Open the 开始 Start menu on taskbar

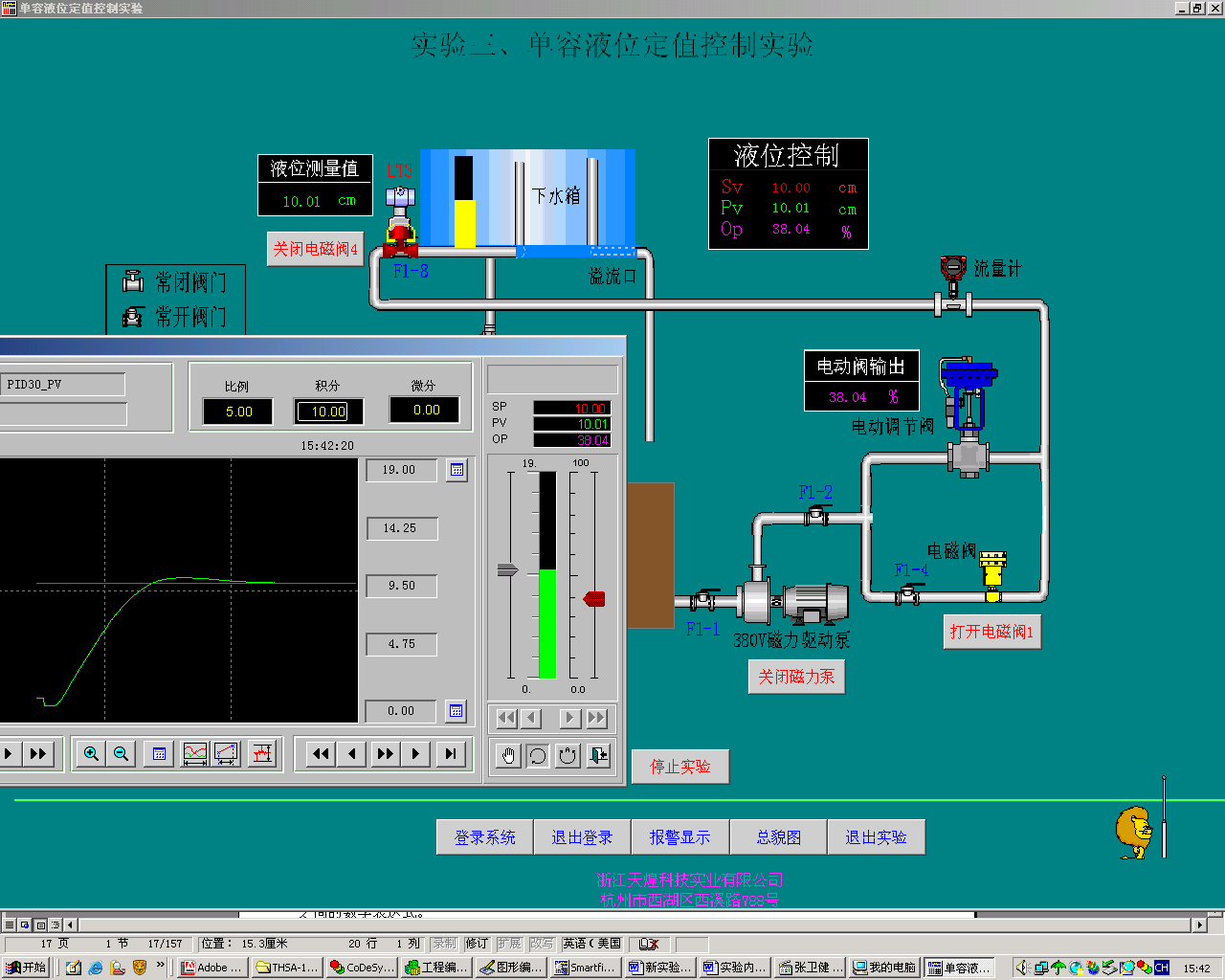26,968
